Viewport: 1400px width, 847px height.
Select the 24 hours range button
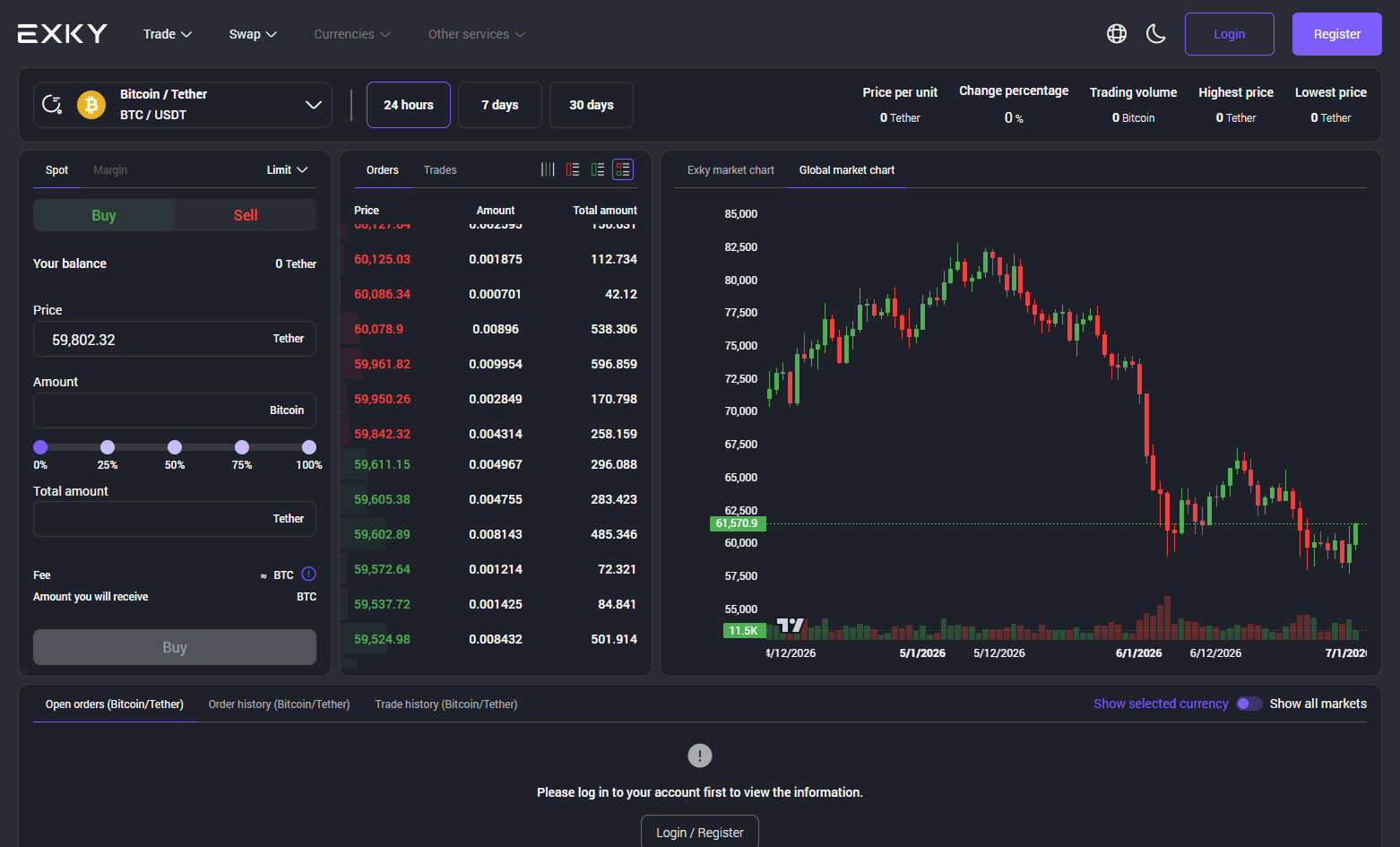(409, 105)
